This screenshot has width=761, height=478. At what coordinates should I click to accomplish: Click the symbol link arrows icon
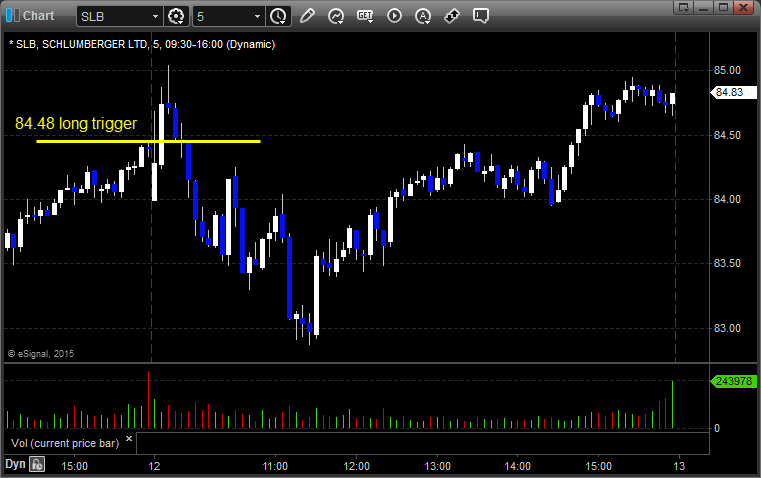tap(452, 16)
